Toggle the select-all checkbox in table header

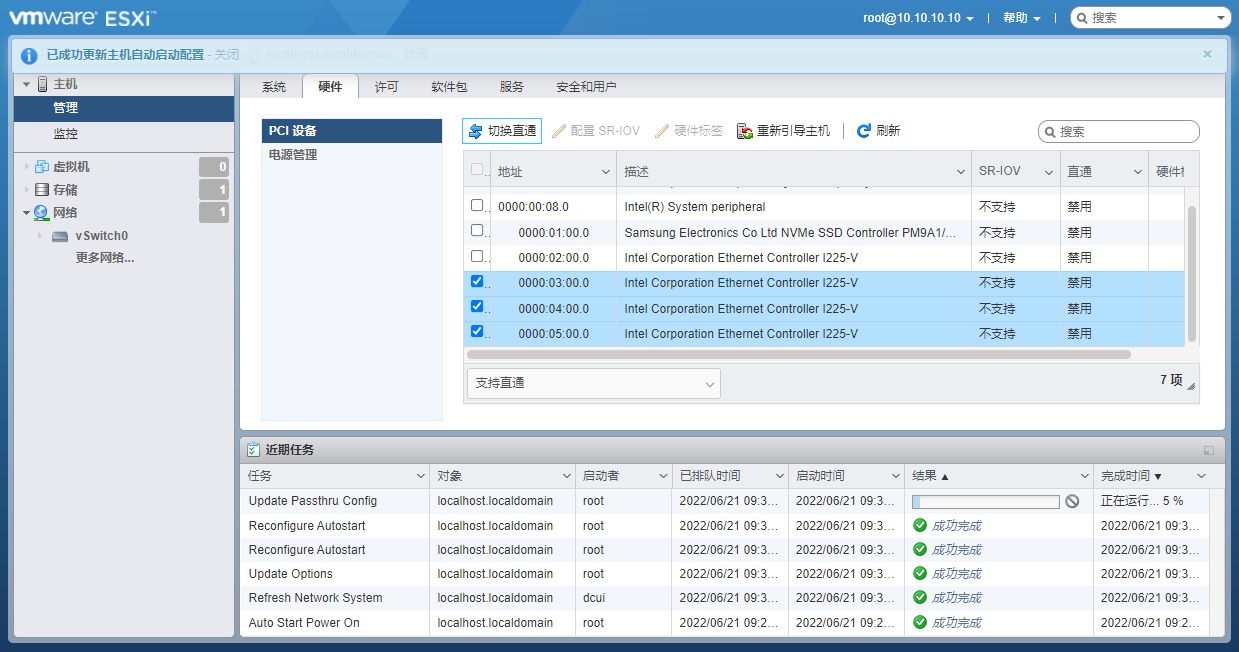pyautogui.click(x=477, y=168)
